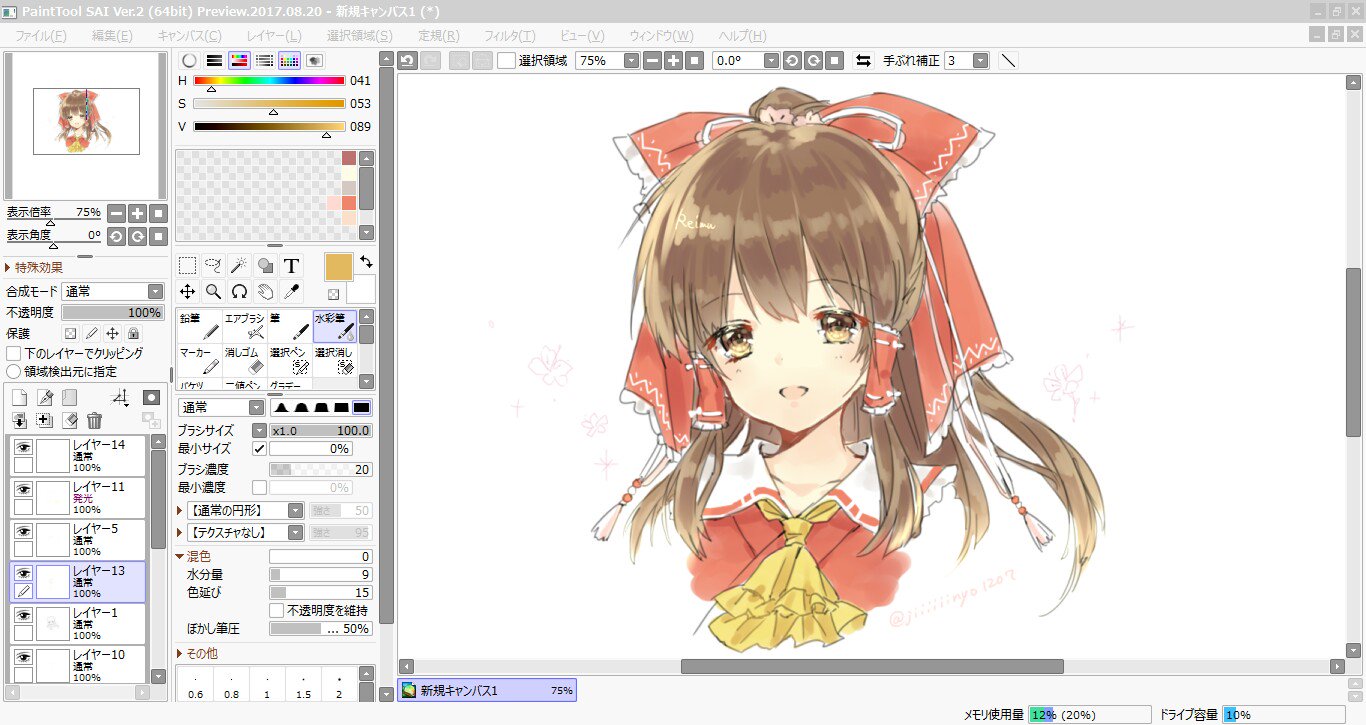Open the brush mode 通常 dropdown

[220, 407]
